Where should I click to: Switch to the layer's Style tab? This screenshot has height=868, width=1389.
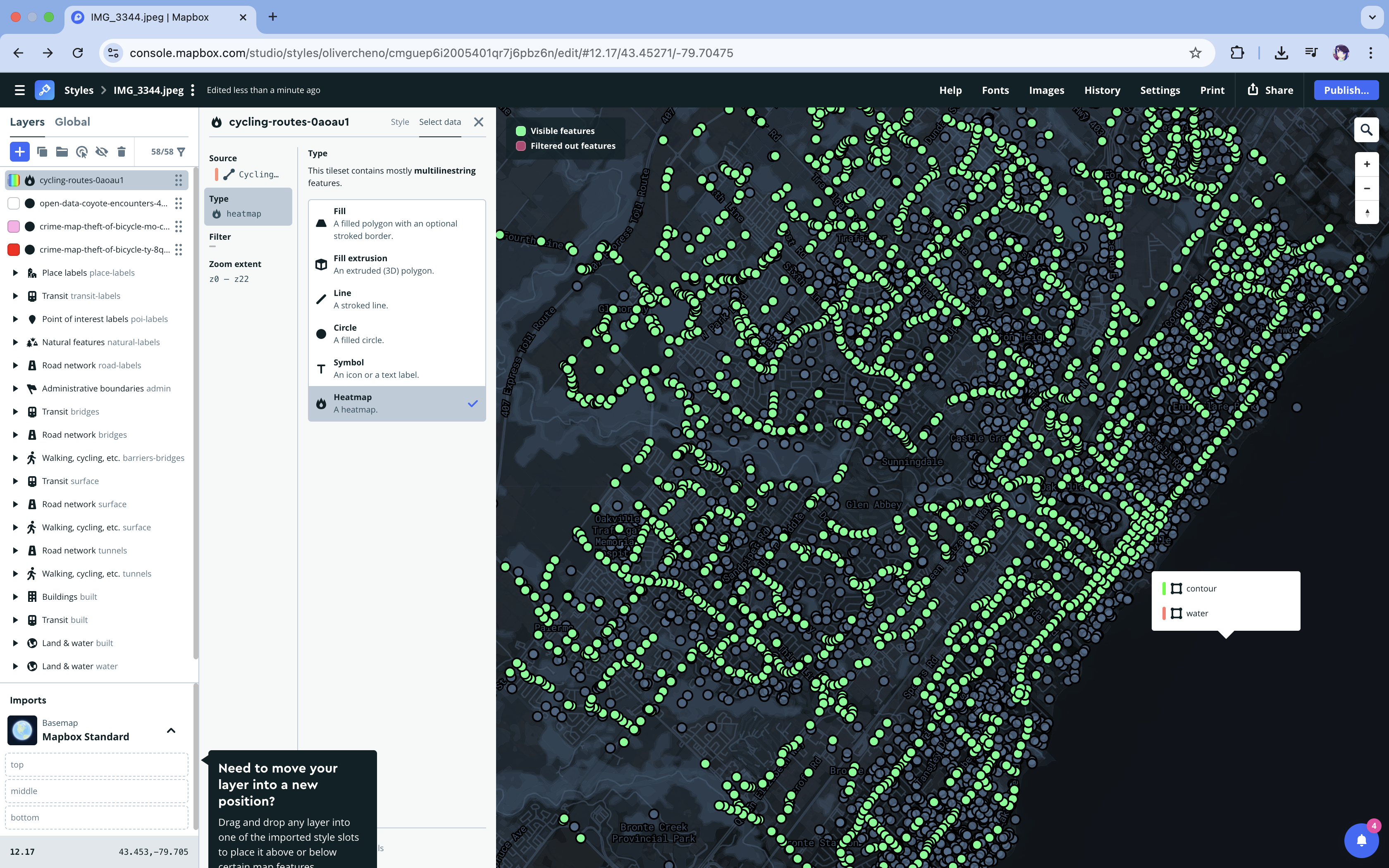point(399,122)
